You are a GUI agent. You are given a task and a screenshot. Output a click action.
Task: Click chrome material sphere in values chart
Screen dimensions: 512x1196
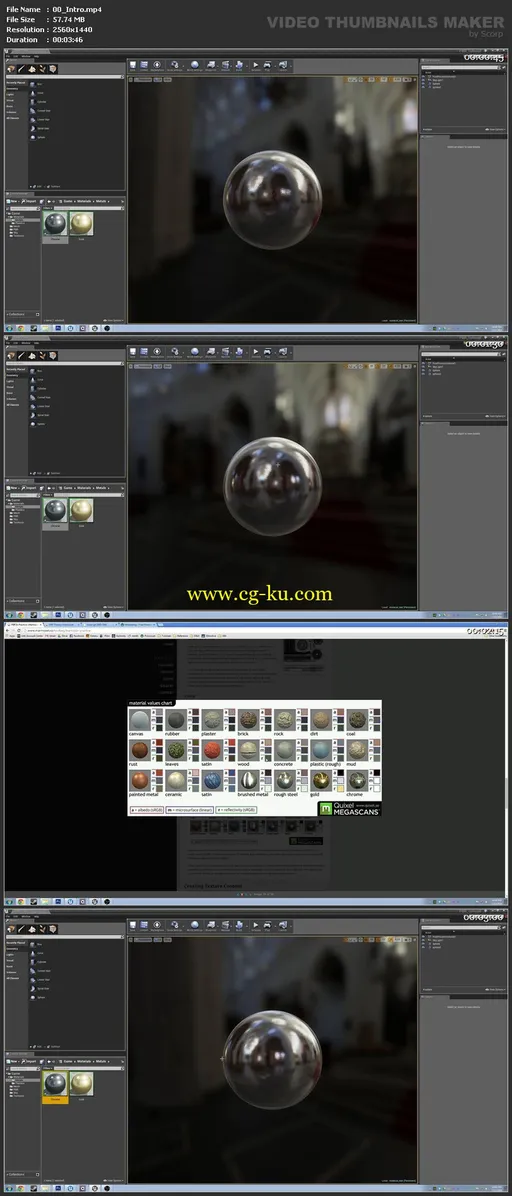coord(356,780)
